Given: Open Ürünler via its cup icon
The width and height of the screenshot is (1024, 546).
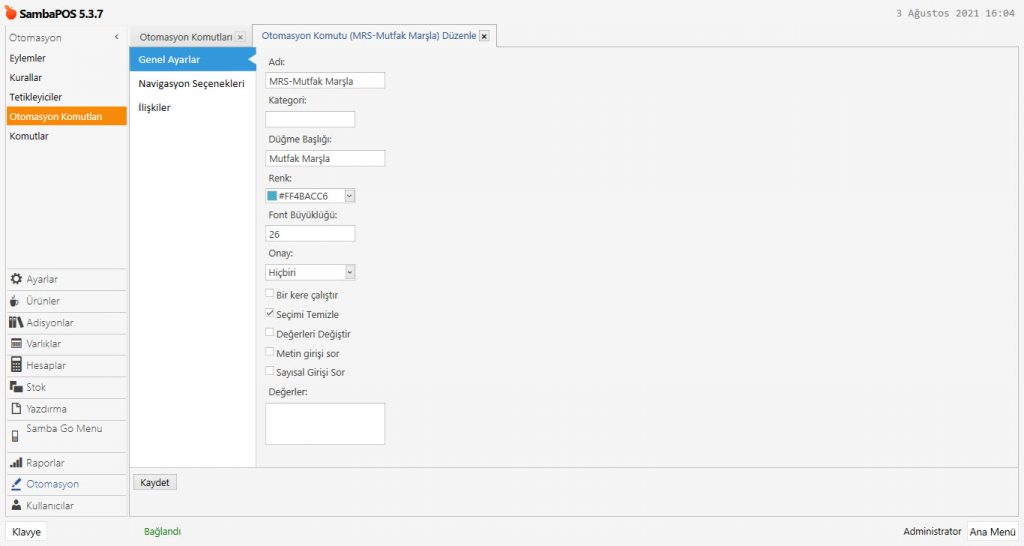Looking at the screenshot, I should click(x=16, y=301).
